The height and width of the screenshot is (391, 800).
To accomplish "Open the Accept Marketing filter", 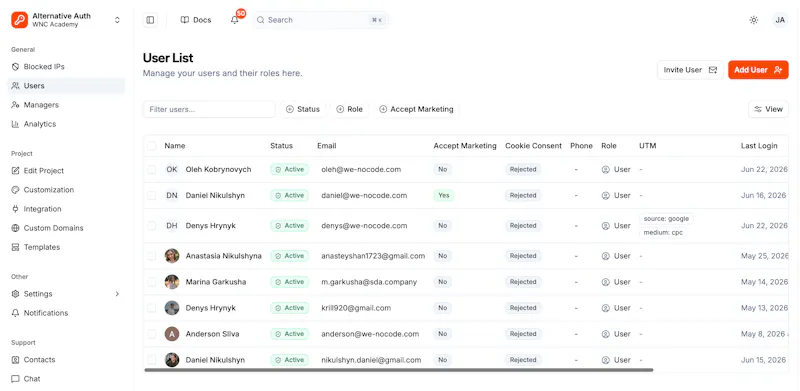I will 416,109.
